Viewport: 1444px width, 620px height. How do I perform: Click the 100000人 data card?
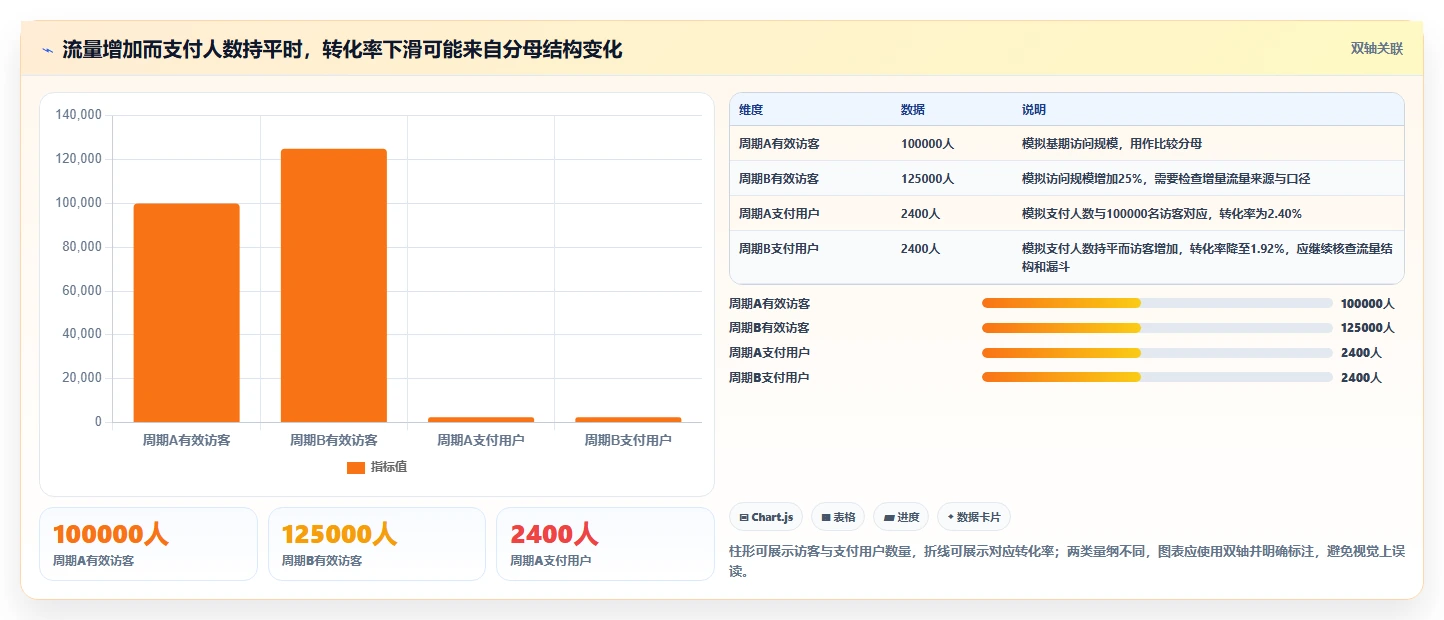(148, 544)
